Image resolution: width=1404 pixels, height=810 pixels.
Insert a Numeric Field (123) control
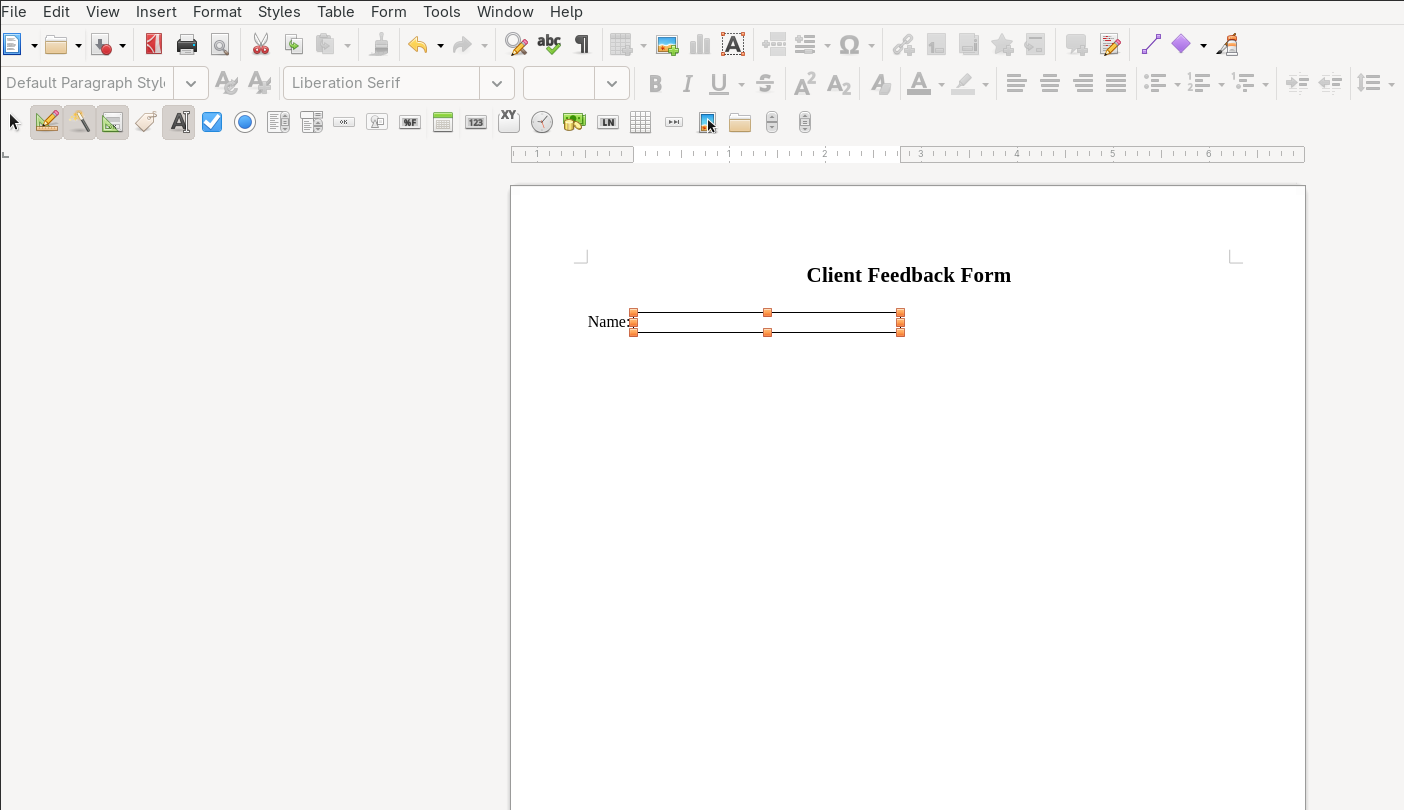tap(476, 122)
